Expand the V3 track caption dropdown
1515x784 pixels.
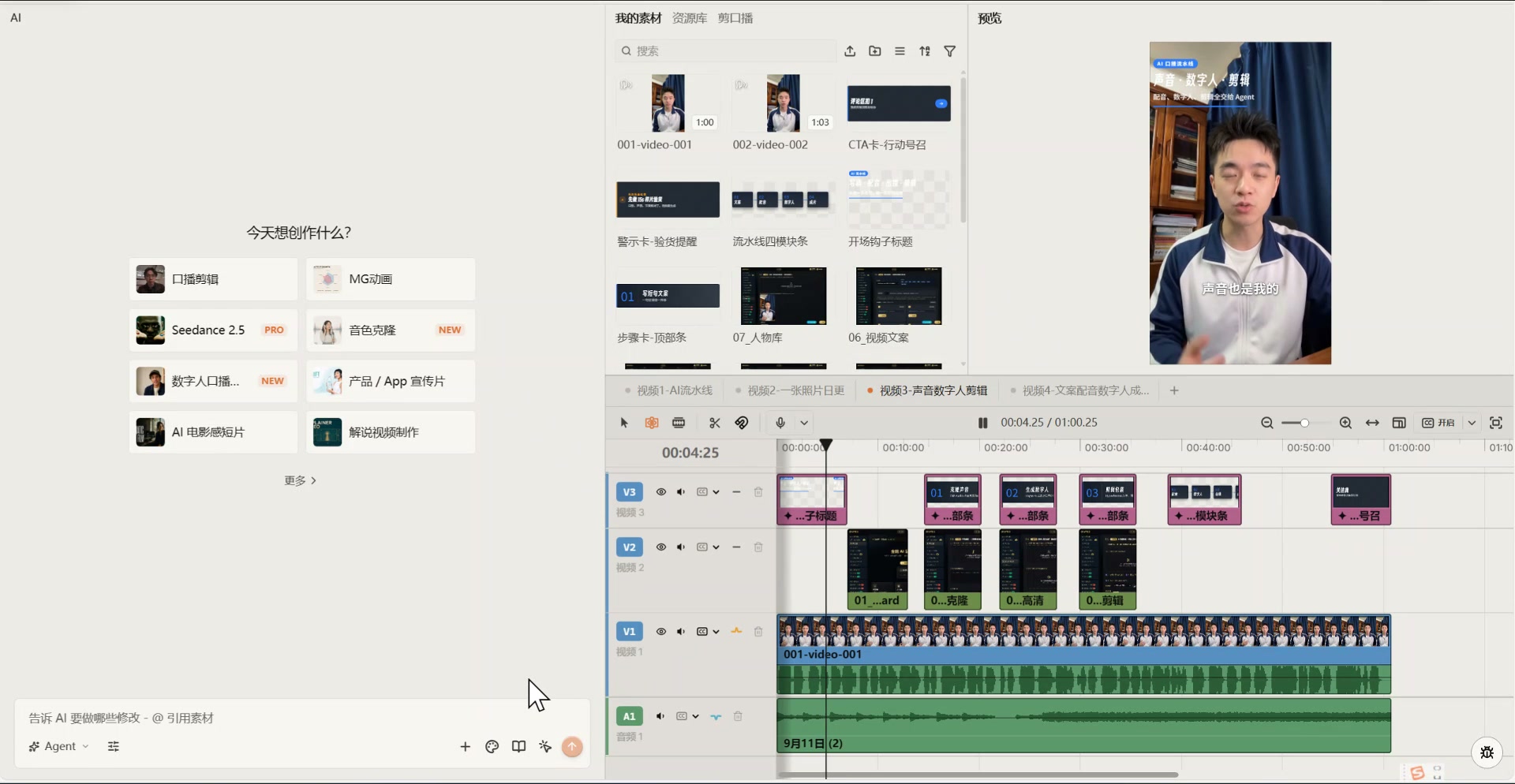(716, 492)
